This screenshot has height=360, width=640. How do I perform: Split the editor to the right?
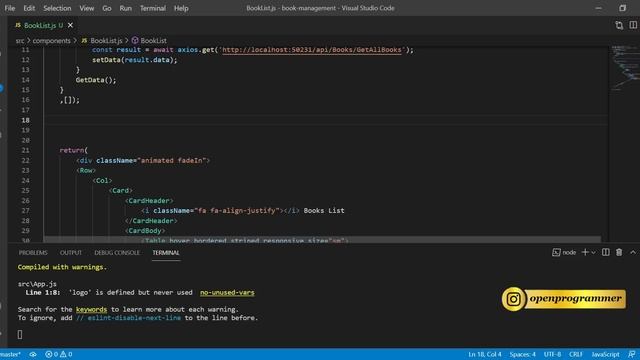[x=633, y=25]
